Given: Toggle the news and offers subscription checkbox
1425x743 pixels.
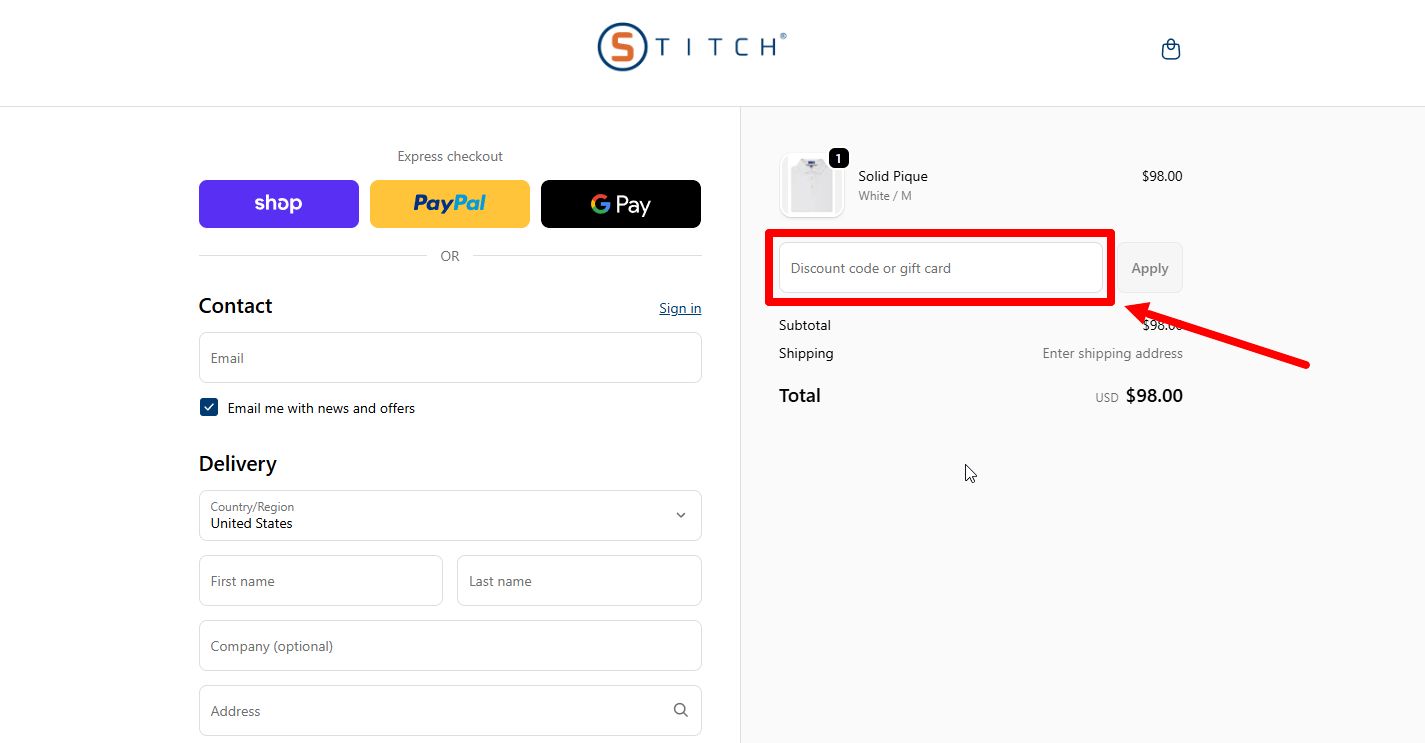Looking at the screenshot, I should (x=208, y=407).
